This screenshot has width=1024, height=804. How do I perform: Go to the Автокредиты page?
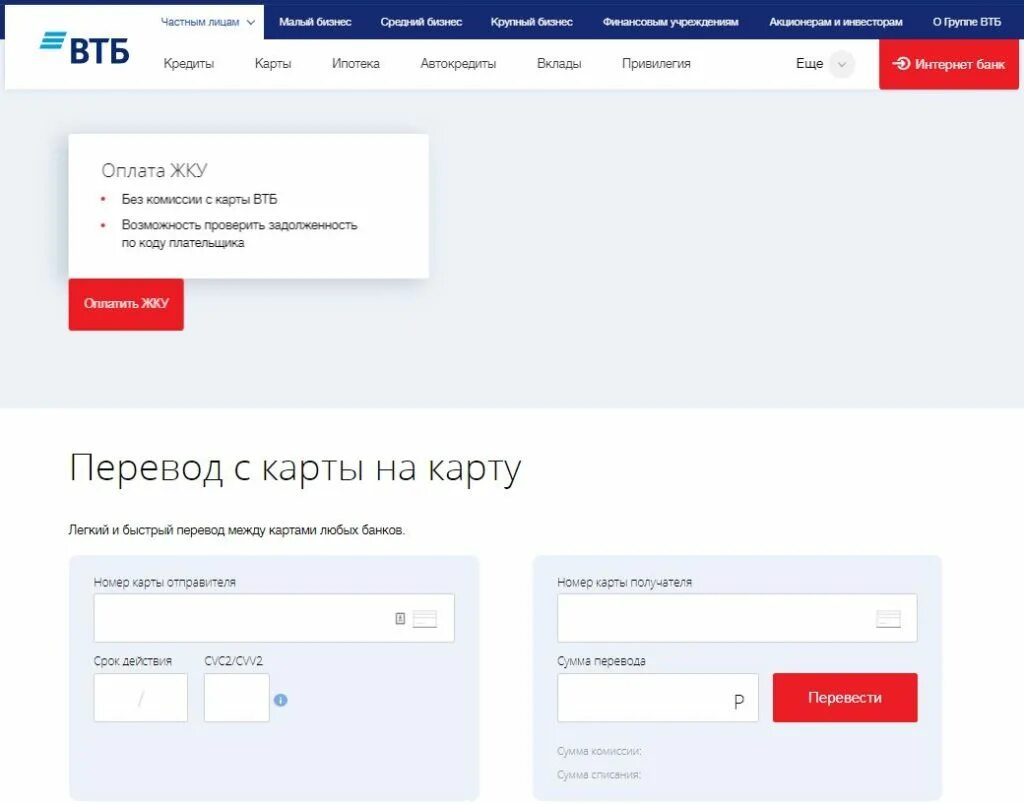(x=458, y=64)
